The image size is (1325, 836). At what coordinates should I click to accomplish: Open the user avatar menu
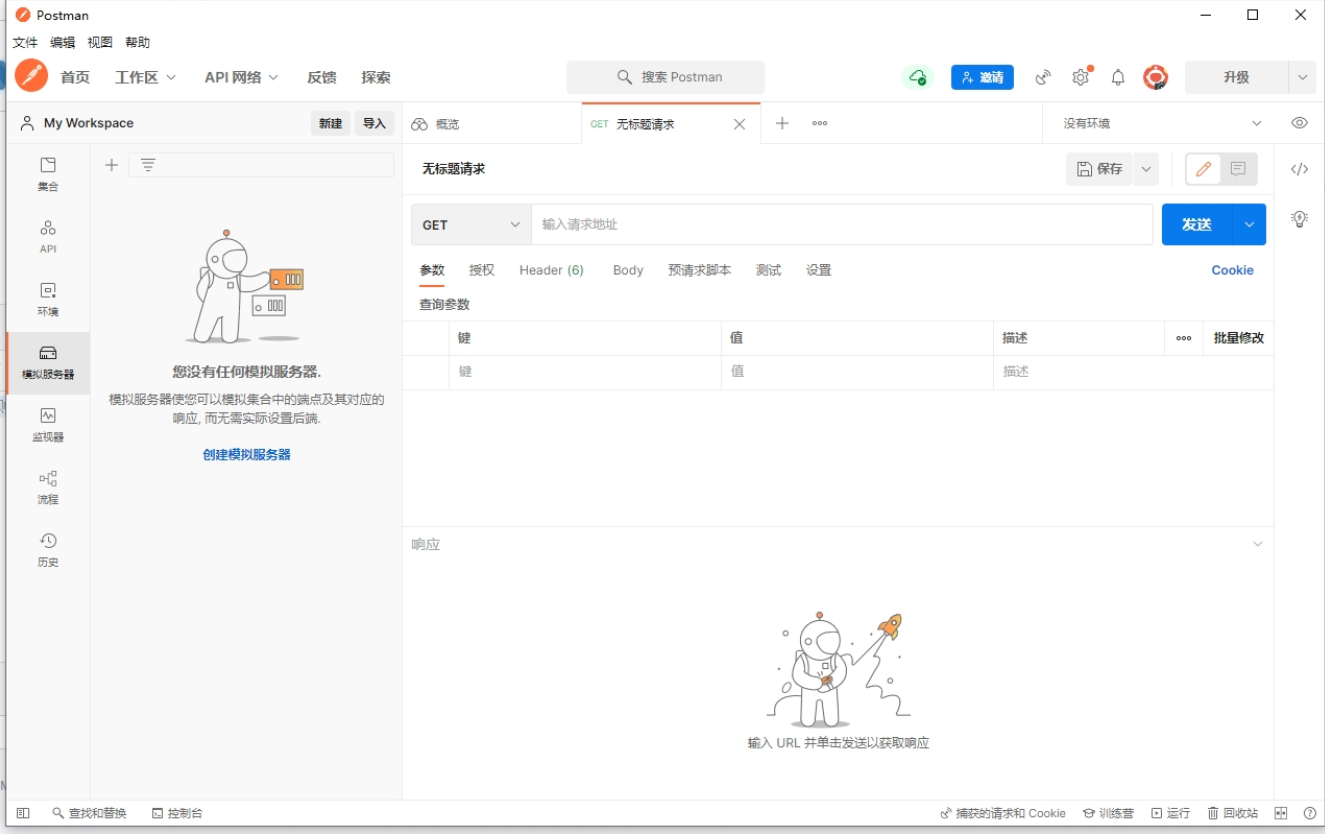[x=1155, y=77]
